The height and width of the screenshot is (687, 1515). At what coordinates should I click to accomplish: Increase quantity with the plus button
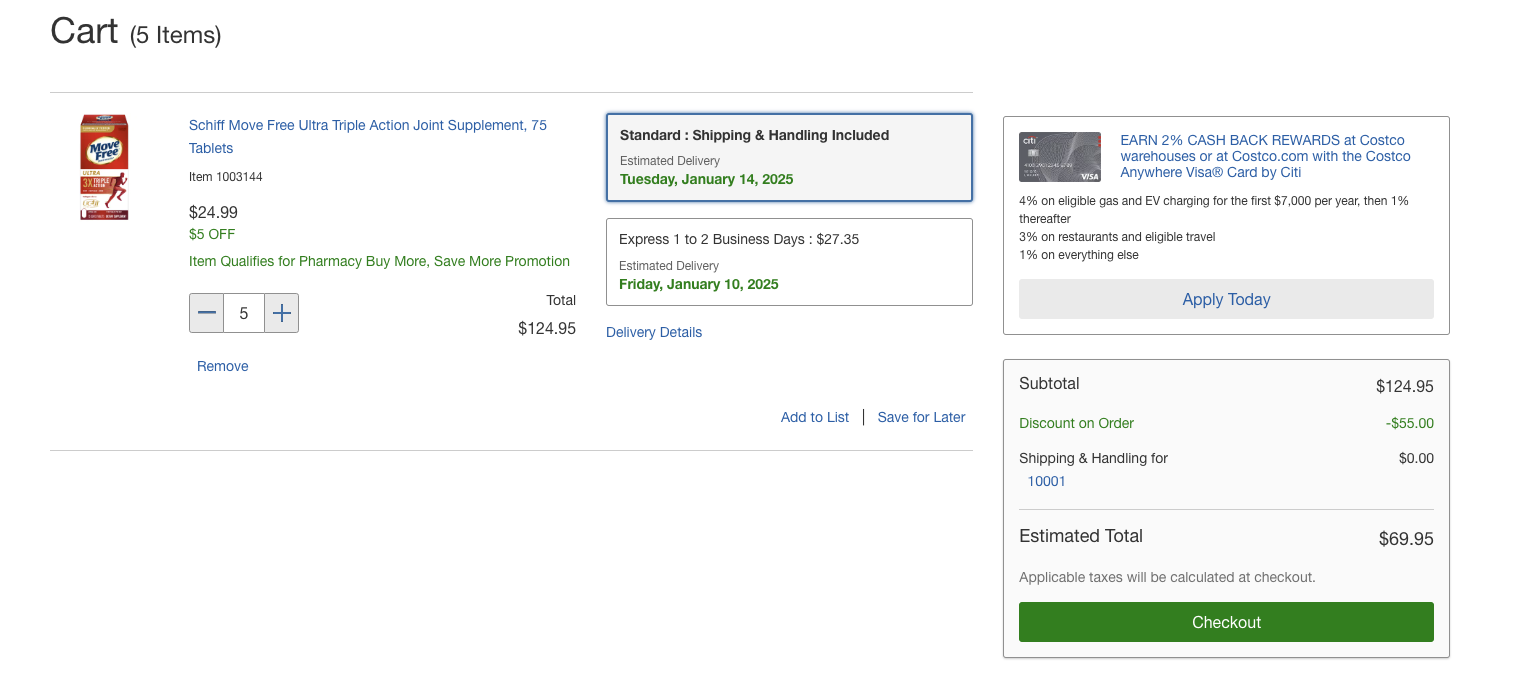click(282, 313)
